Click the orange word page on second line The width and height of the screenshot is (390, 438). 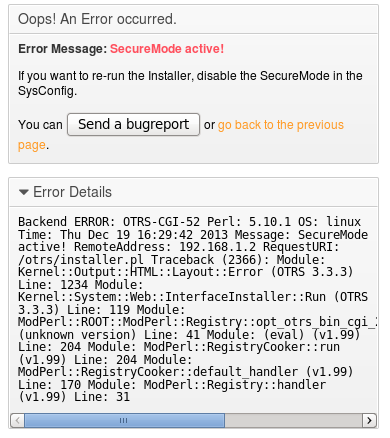pyautogui.click(x=32, y=145)
